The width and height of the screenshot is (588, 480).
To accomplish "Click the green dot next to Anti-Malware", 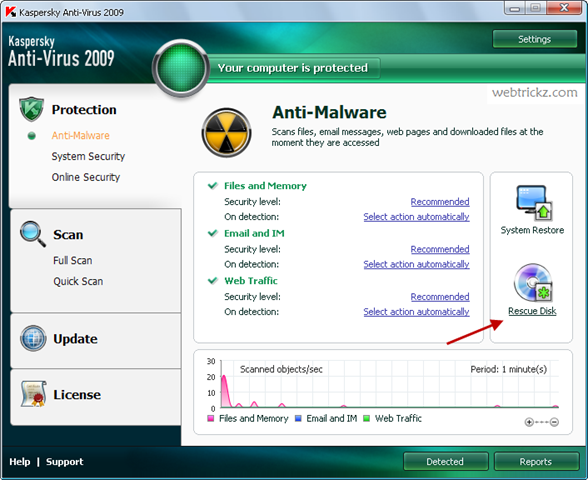I will [32, 136].
